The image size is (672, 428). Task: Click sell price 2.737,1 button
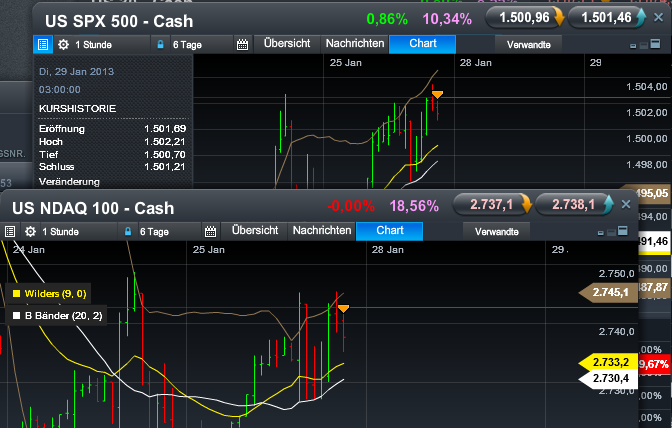tap(492, 204)
